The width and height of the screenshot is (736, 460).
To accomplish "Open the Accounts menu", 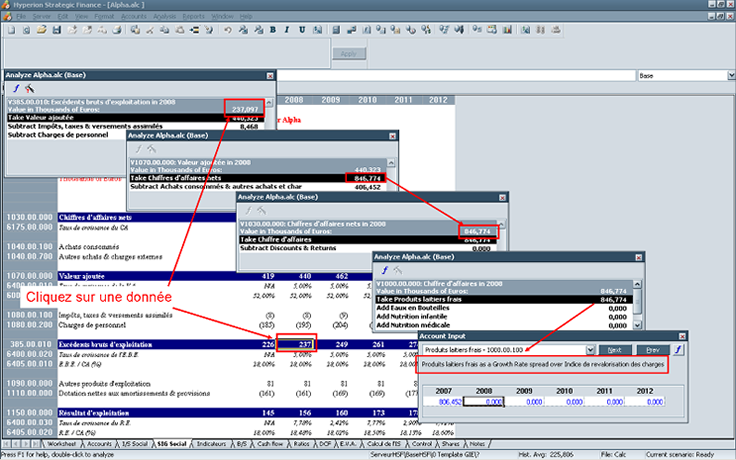I will click(x=134, y=16).
